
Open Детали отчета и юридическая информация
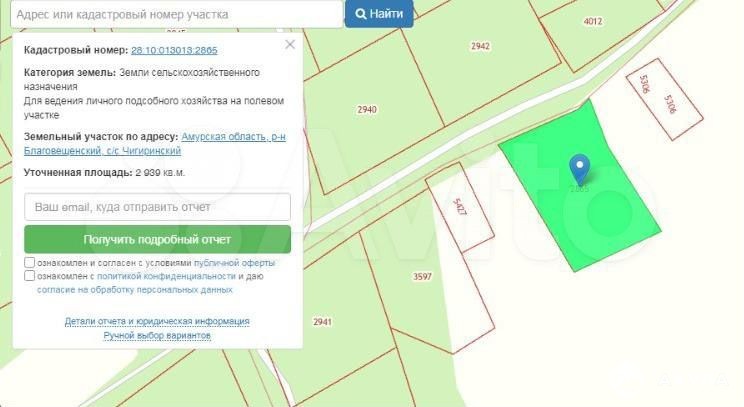157,321
